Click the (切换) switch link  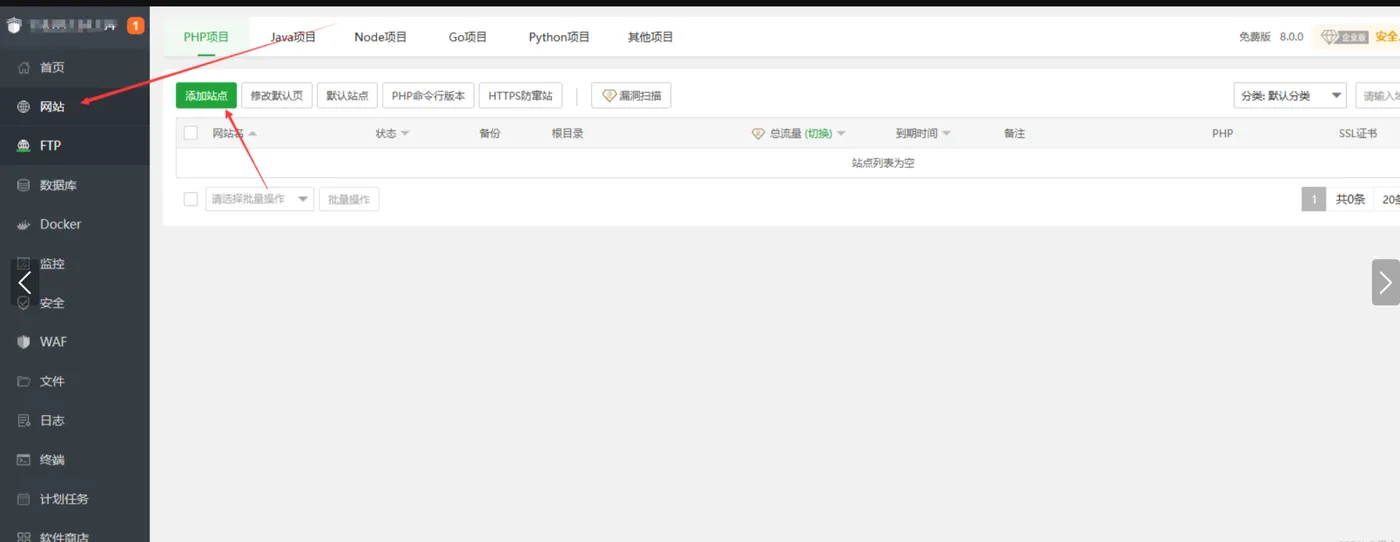pos(819,133)
